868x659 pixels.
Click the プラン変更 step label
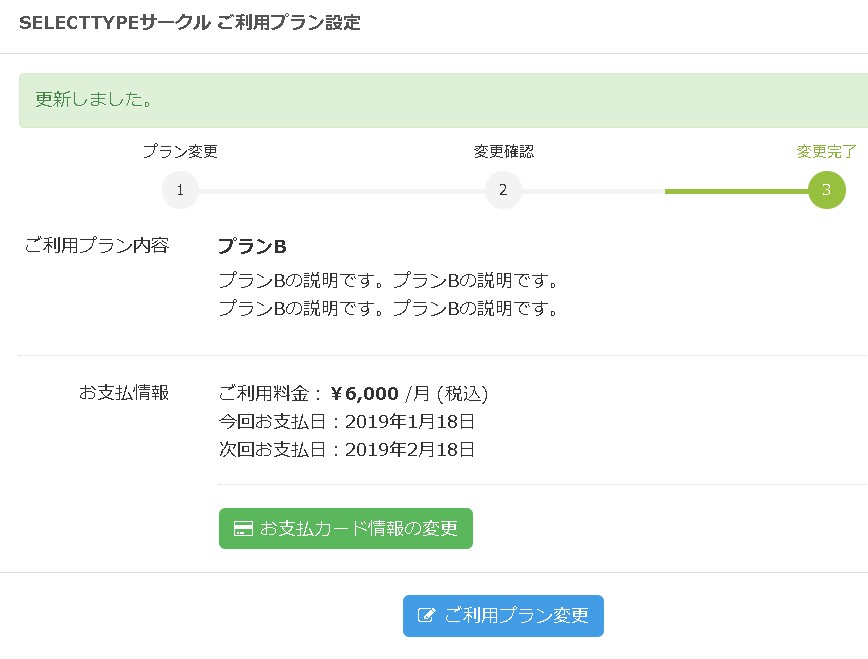(181, 151)
